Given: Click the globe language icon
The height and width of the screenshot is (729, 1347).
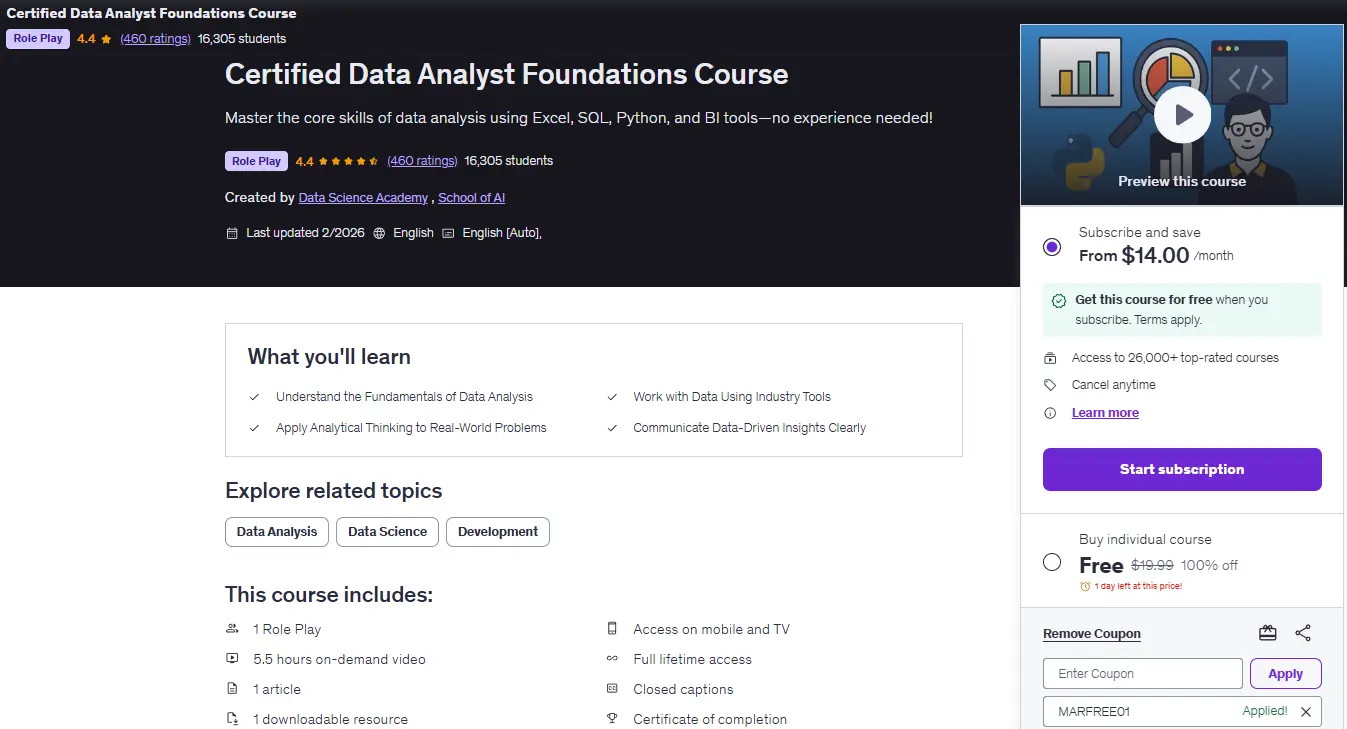Looking at the screenshot, I should (x=379, y=233).
